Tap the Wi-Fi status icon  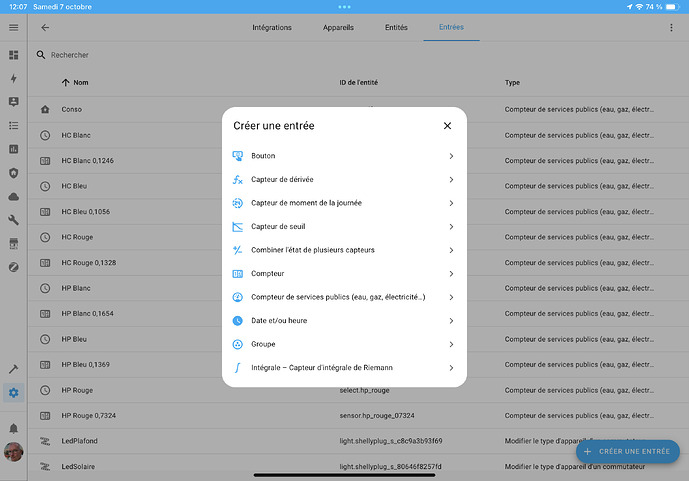coord(639,7)
